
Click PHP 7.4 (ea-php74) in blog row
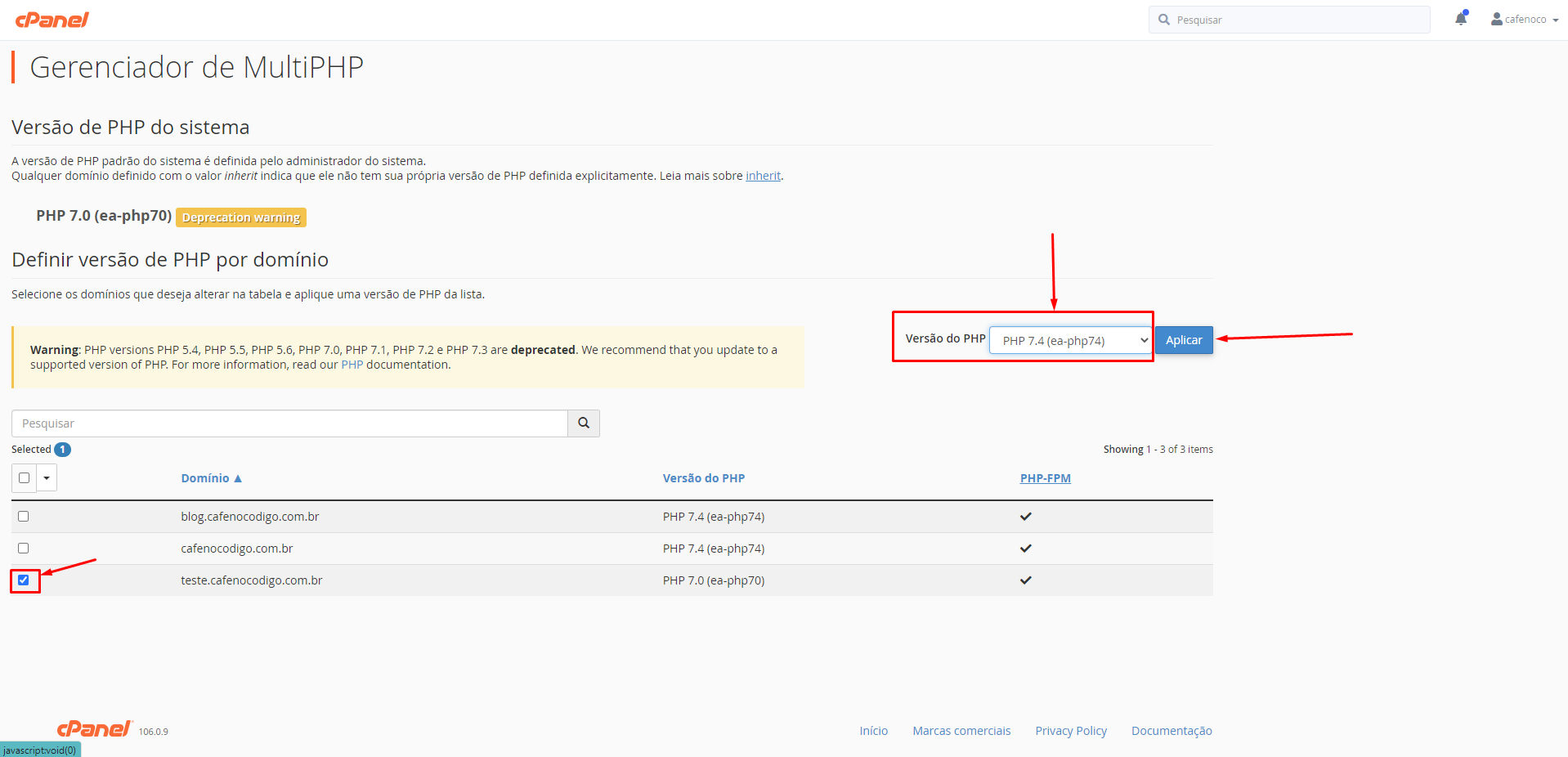tap(714, 517)
